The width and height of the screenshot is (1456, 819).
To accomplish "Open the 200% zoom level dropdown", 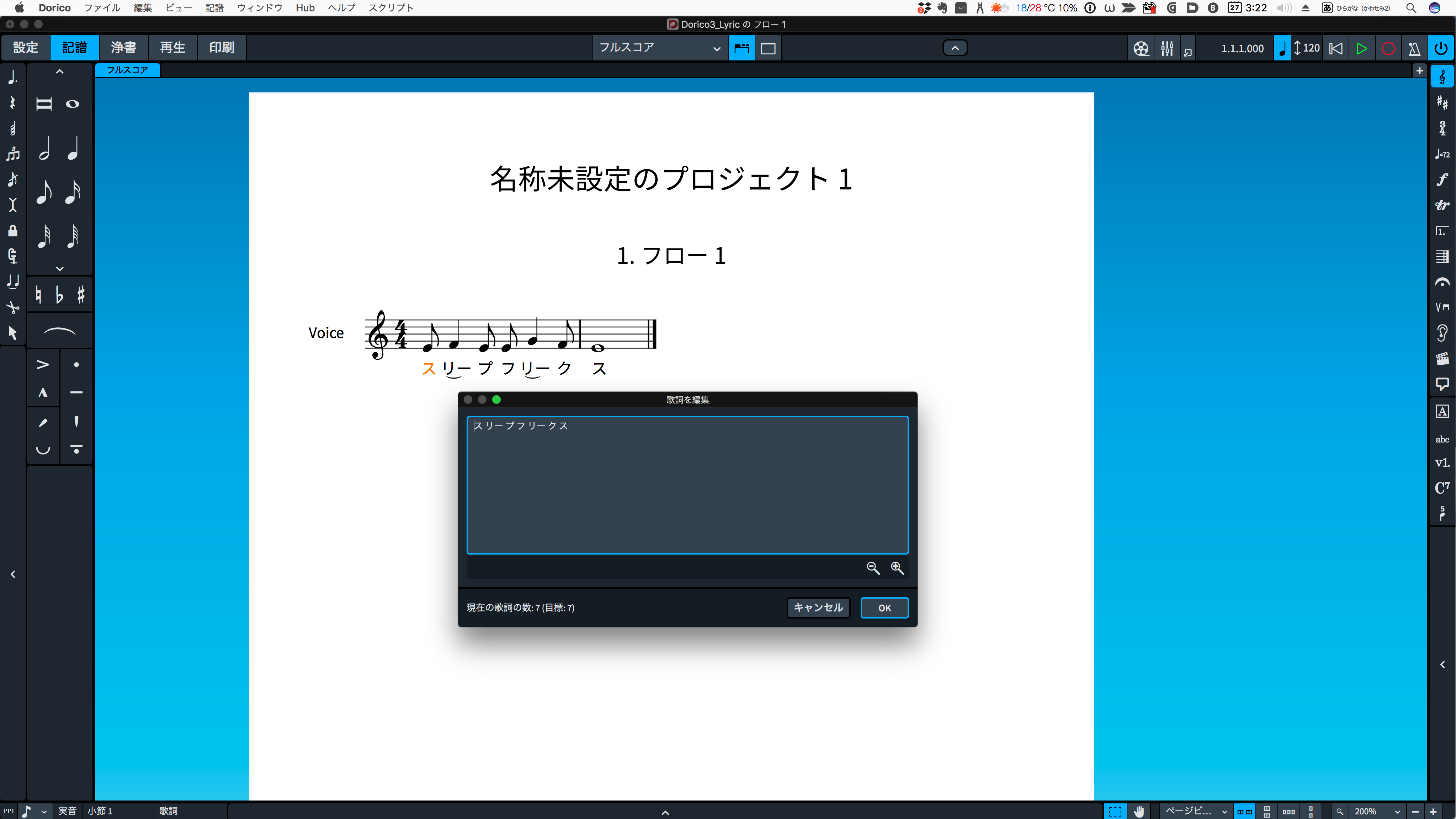I will point(1376,811).
